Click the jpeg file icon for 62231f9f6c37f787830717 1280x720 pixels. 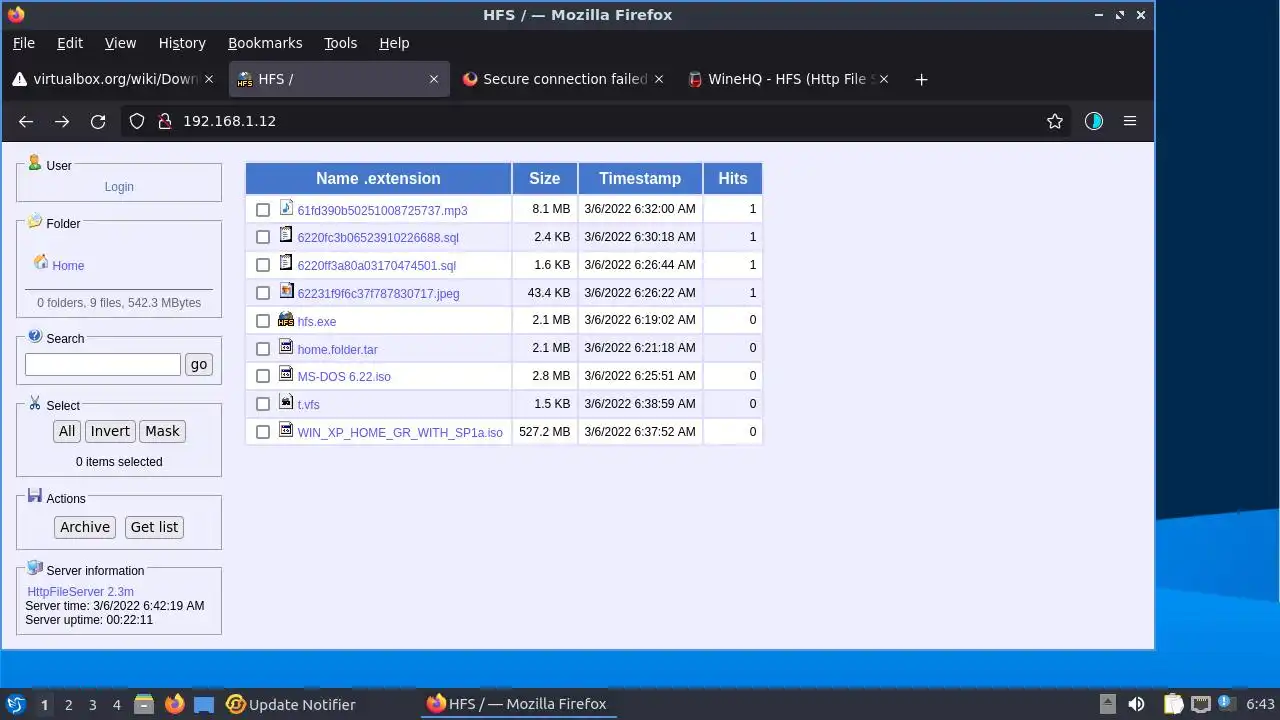point(286,291)
